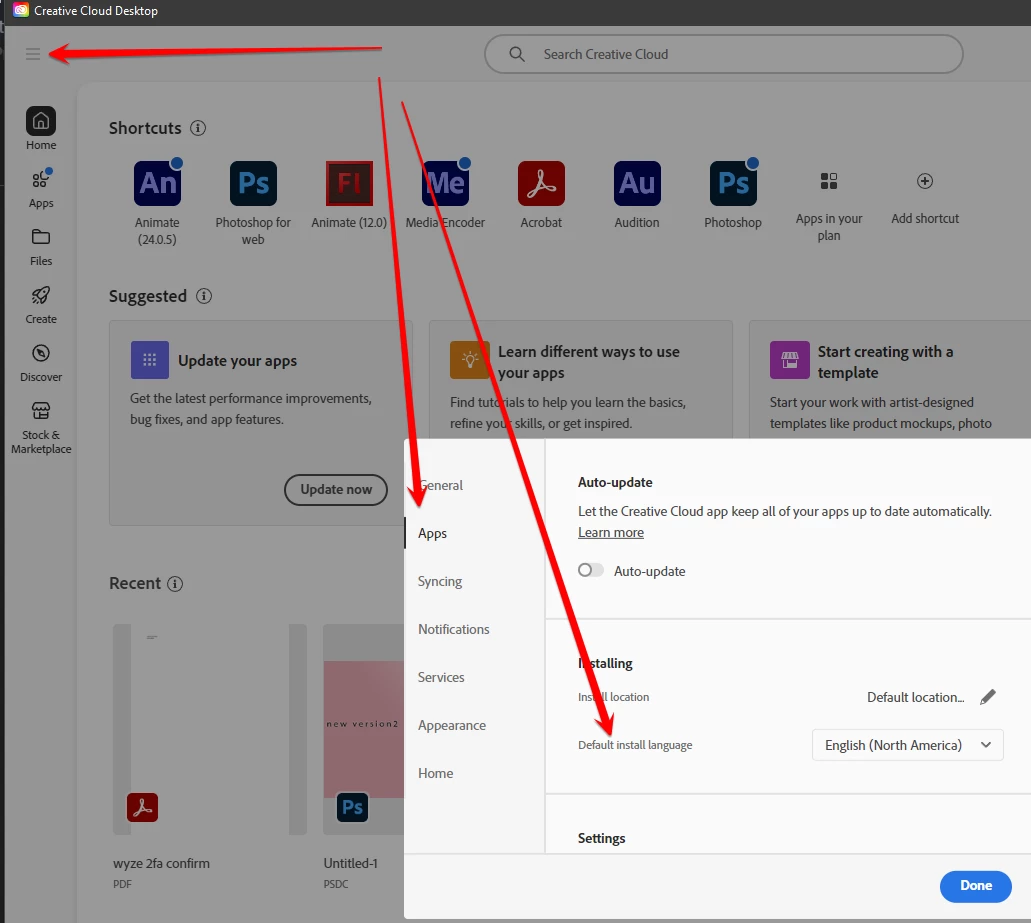Click the Creative Cloud Desktop title bar icon
Screen dimensions: 1031x923
pyautogui.click(x=21, y=11)
